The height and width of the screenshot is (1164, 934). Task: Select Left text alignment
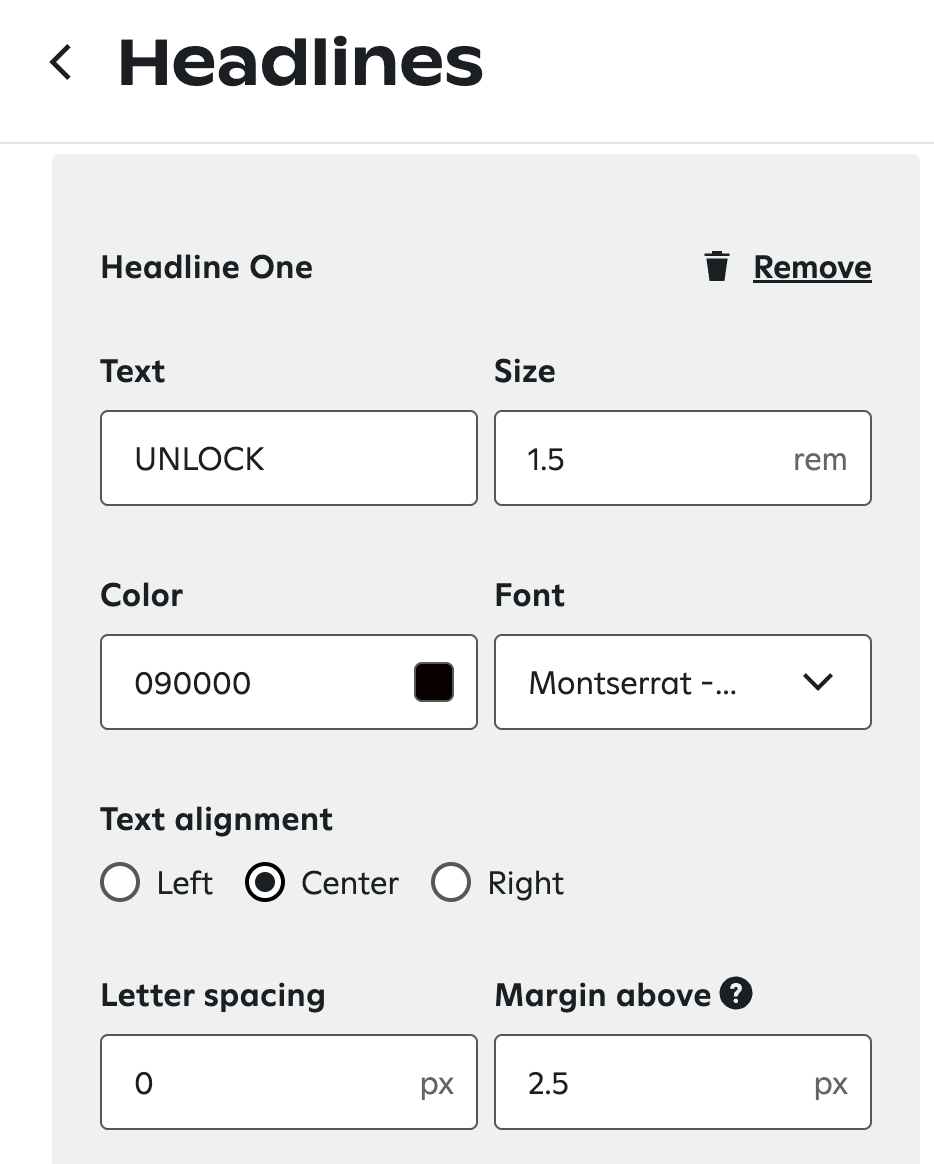tap(120, 883)
